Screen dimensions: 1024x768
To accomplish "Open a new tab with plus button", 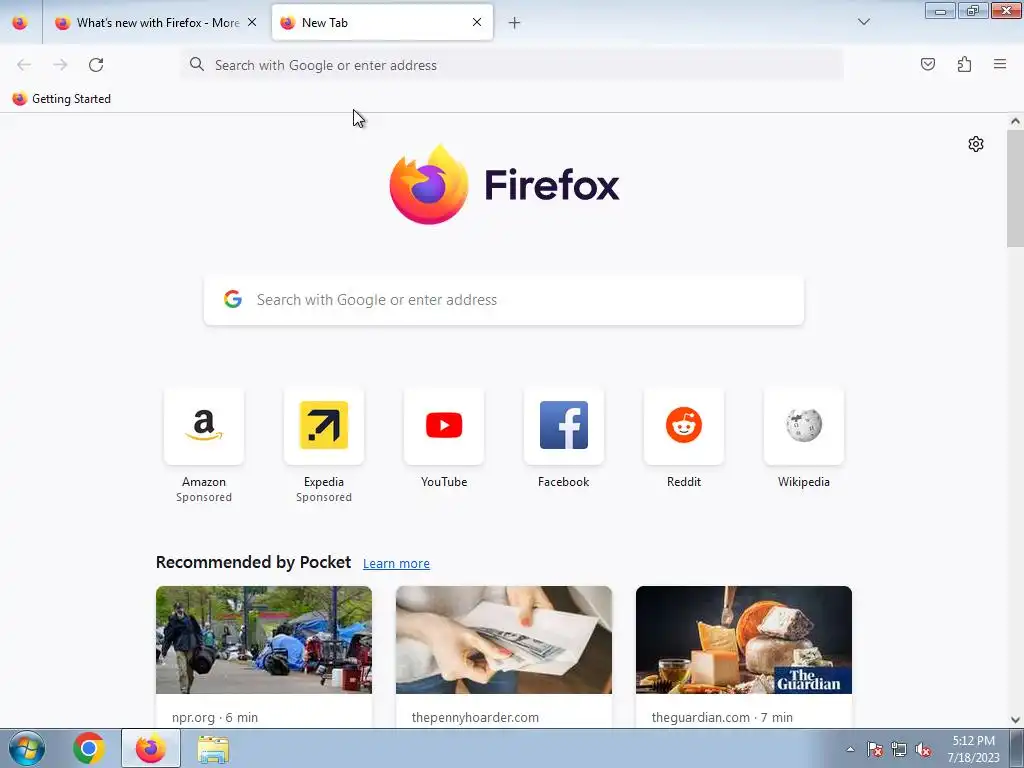I will (x=515, y=23).
